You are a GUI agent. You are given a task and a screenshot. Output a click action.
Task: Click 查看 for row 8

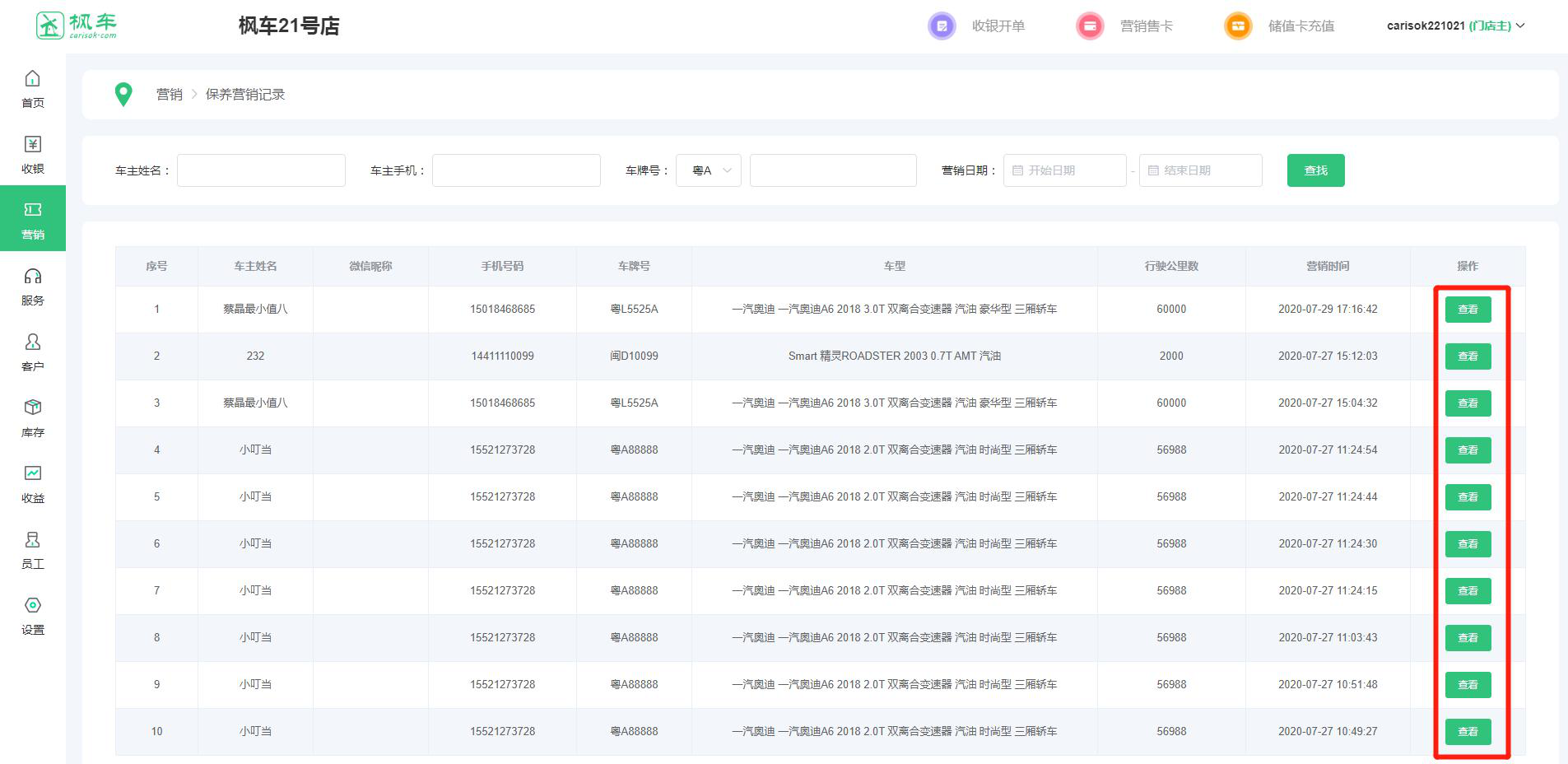click(x=1468, y=638)
